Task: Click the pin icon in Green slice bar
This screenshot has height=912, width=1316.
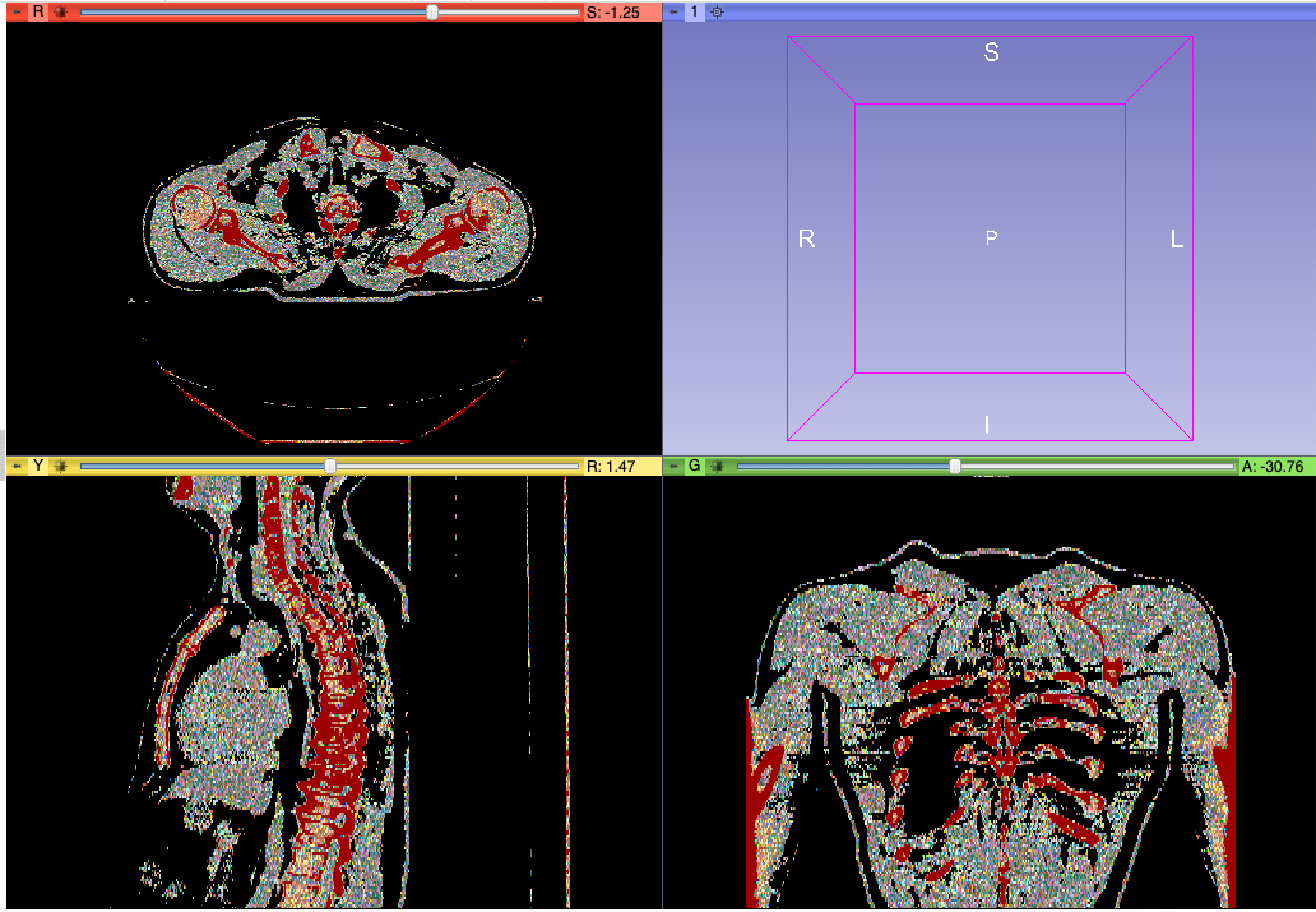Action: 674,466
